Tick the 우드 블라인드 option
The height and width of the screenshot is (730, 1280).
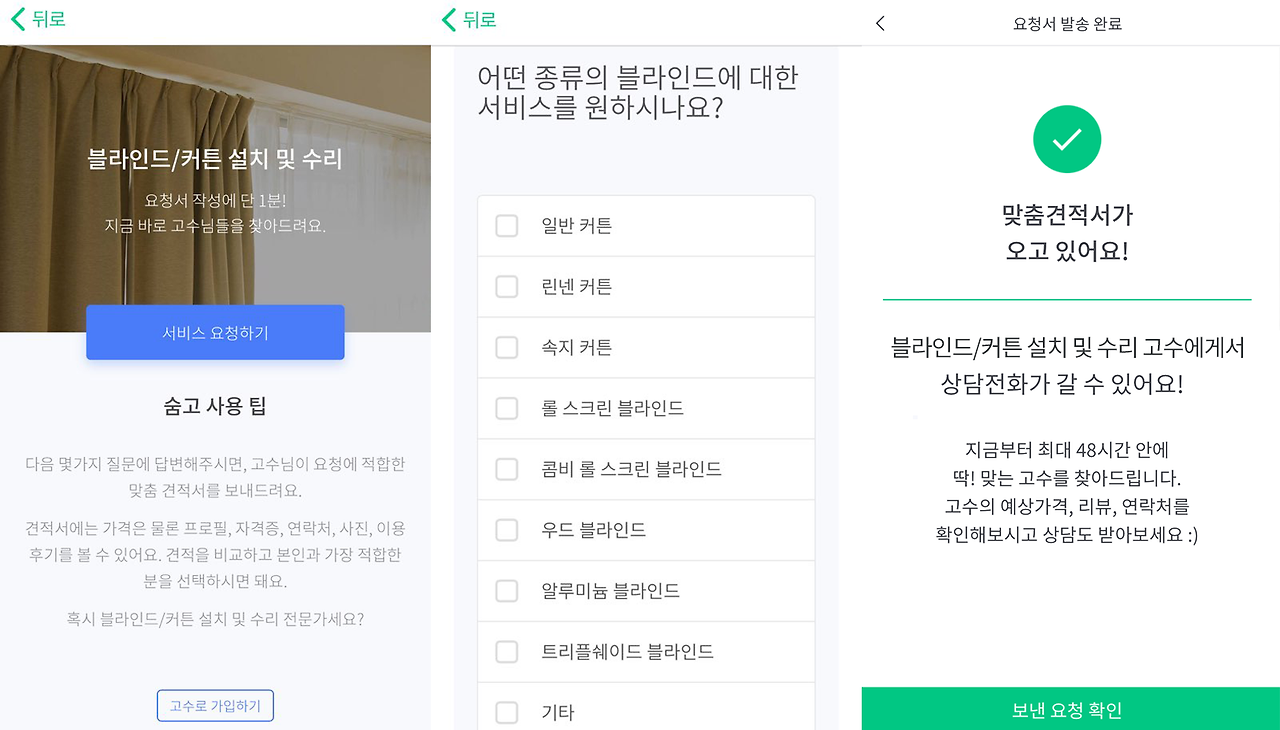click(x=506, y=530)
